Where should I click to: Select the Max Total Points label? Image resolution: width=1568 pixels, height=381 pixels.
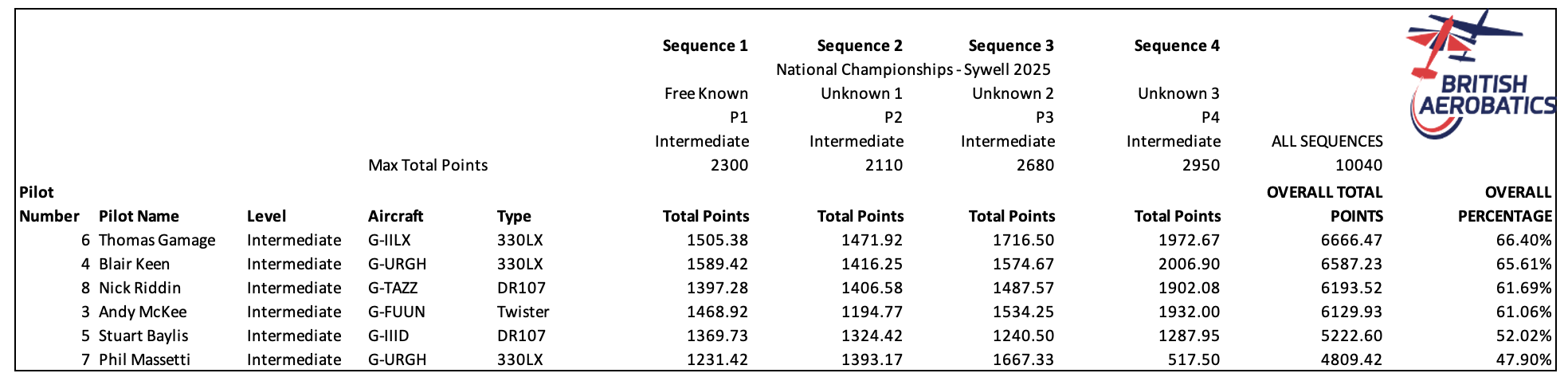(x=428, y=165)
